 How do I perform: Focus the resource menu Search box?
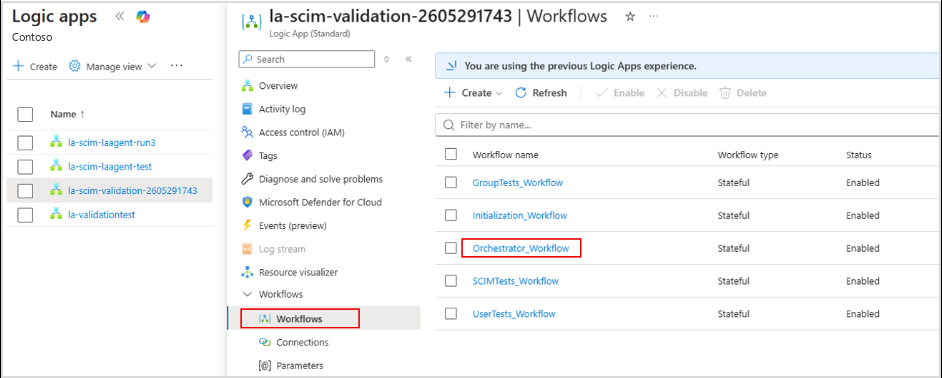tap(306, 59)
